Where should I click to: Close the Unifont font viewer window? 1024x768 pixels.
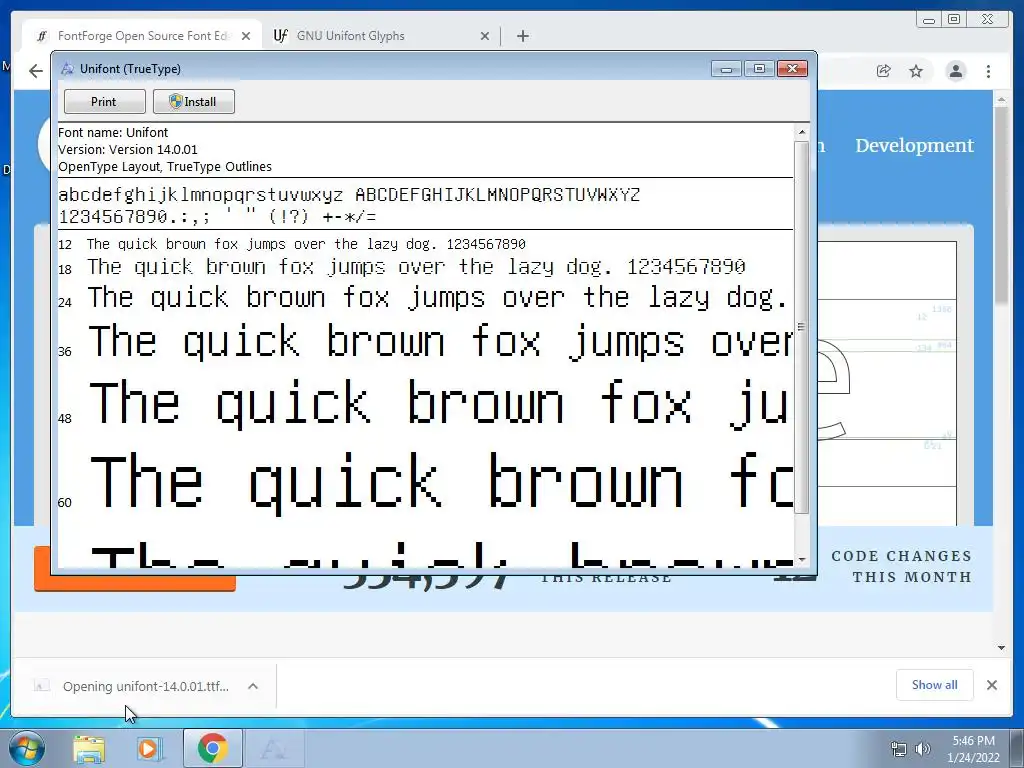click(792, 69)
